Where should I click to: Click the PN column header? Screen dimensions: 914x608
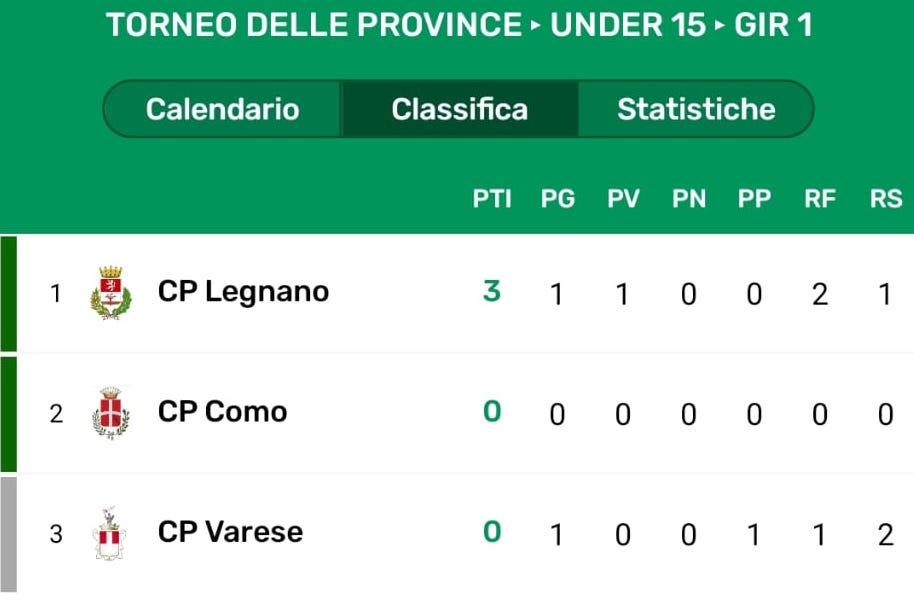pos(688,199)
